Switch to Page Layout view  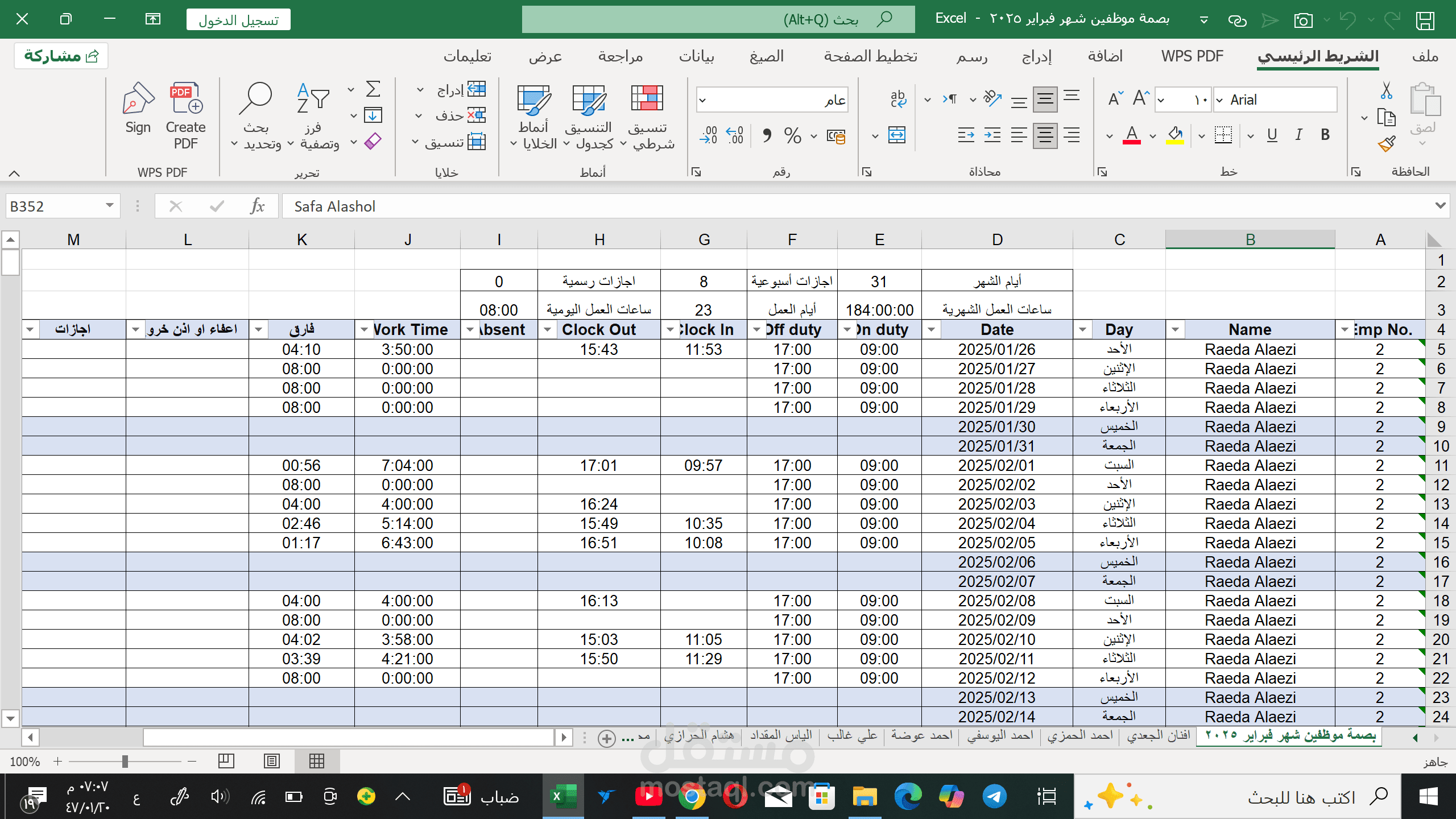click(x=272, y=761)
